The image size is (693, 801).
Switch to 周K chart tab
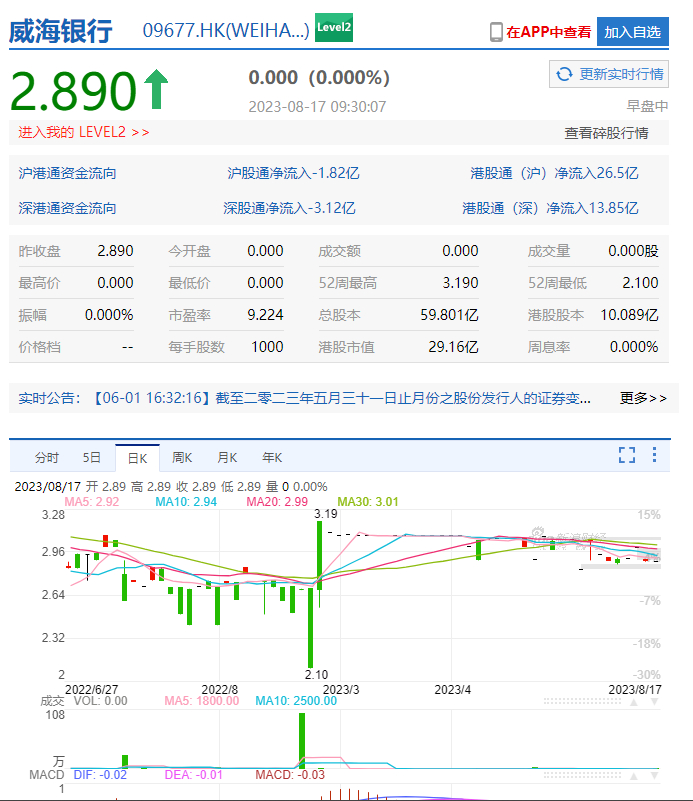coord(182,457)
